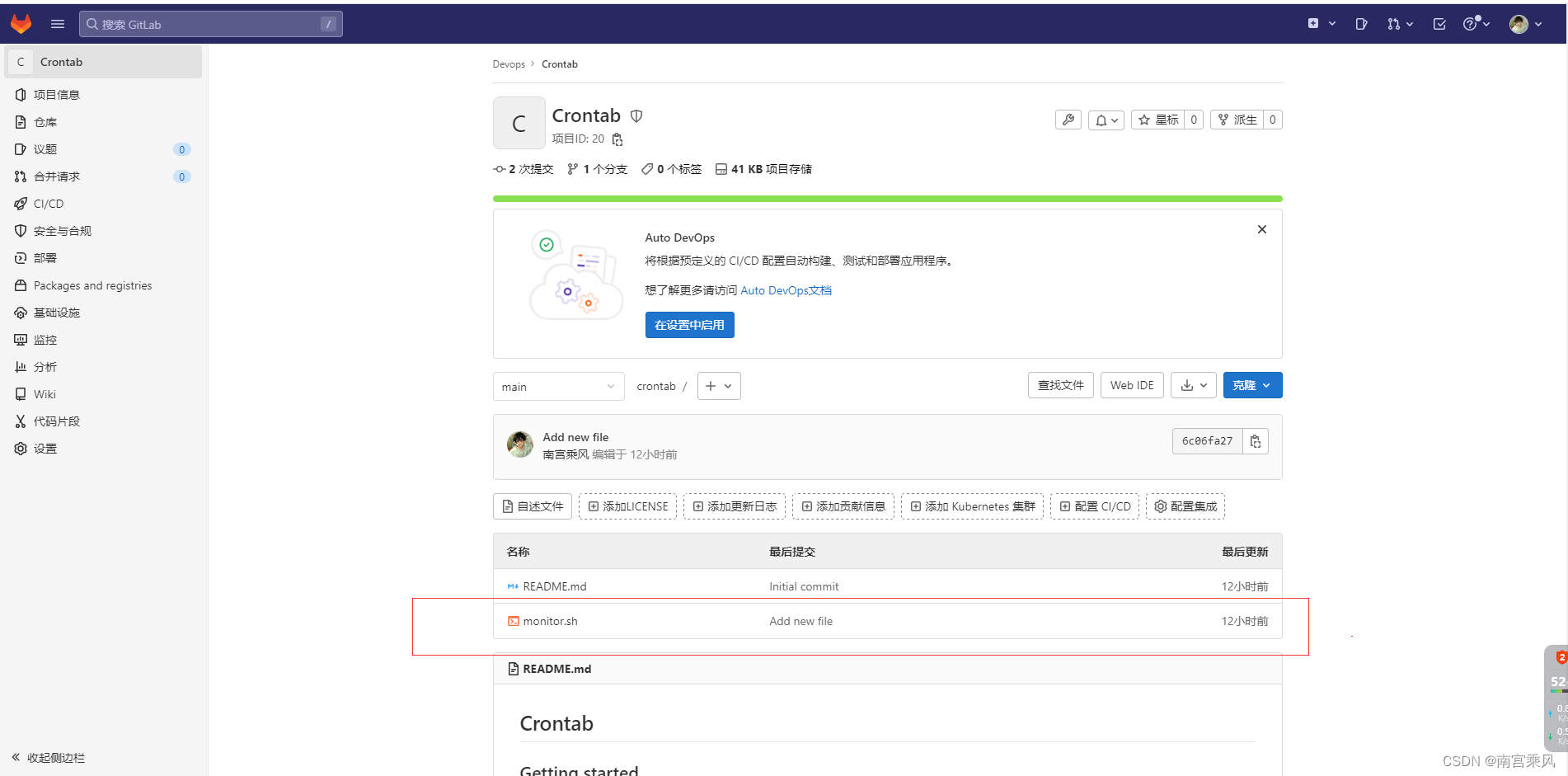Open 项目信息 in sidebar
The width and height of the screenshot is (1568, 776).
(103, 95)
